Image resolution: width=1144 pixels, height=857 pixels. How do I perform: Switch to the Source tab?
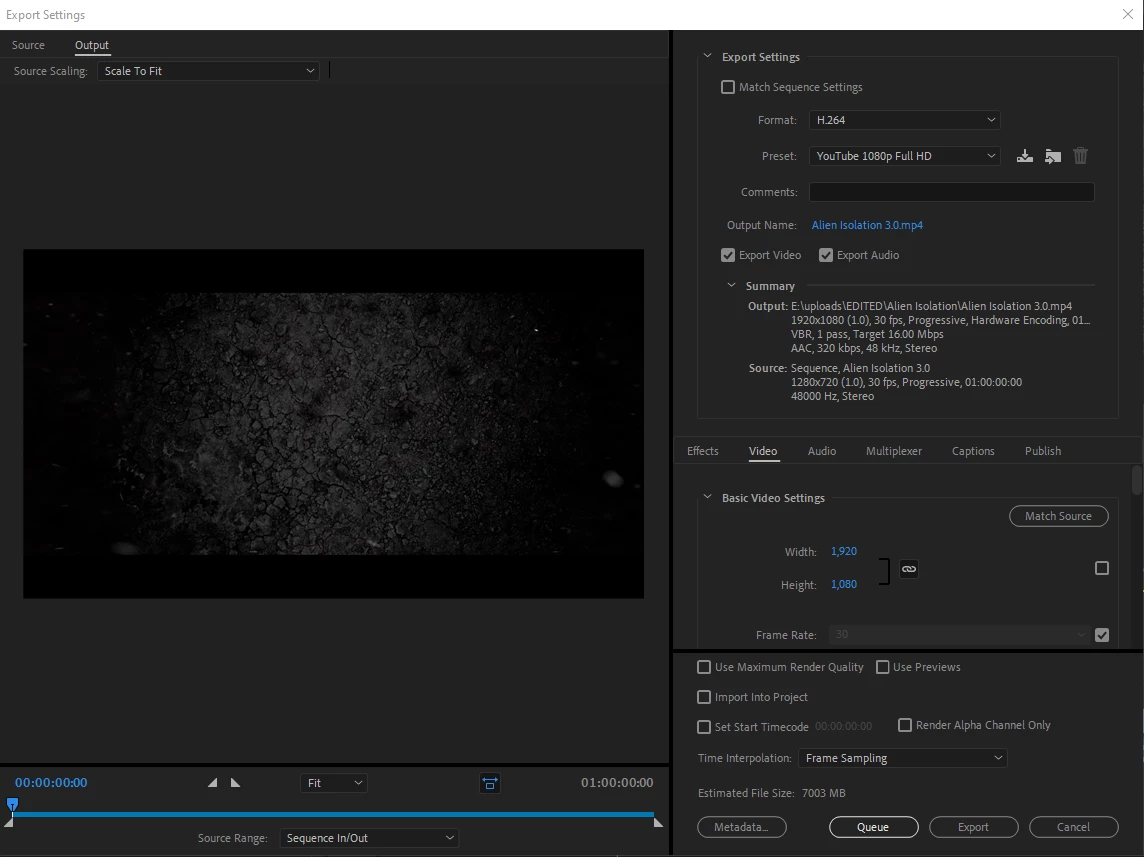[28, 45]
